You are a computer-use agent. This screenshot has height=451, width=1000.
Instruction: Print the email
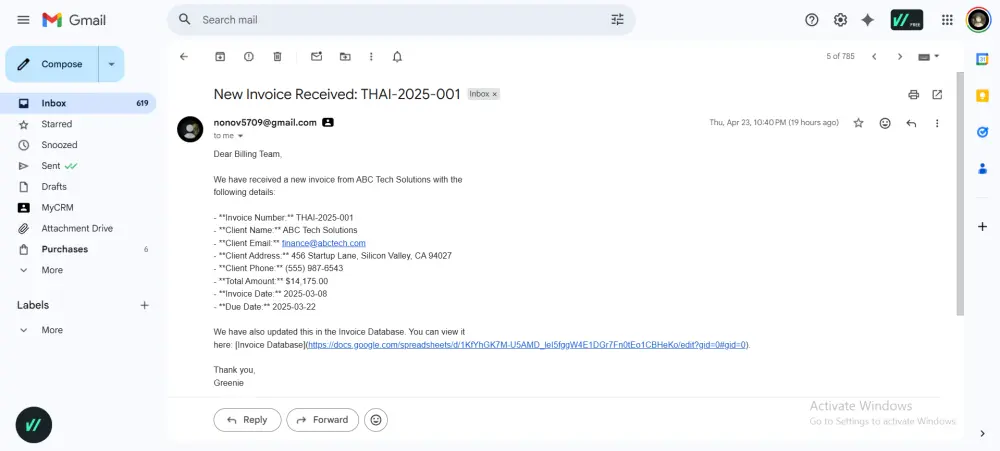point(913,94)
